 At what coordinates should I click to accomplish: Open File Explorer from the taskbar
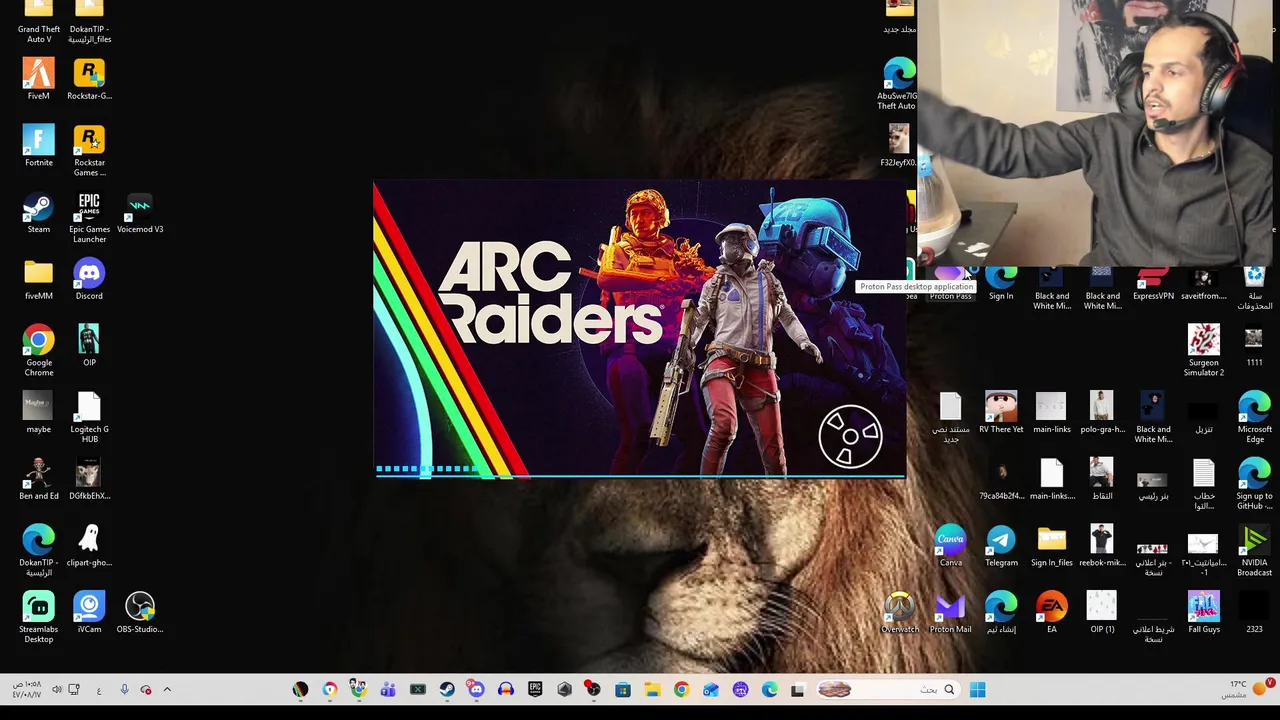(652, 689)
